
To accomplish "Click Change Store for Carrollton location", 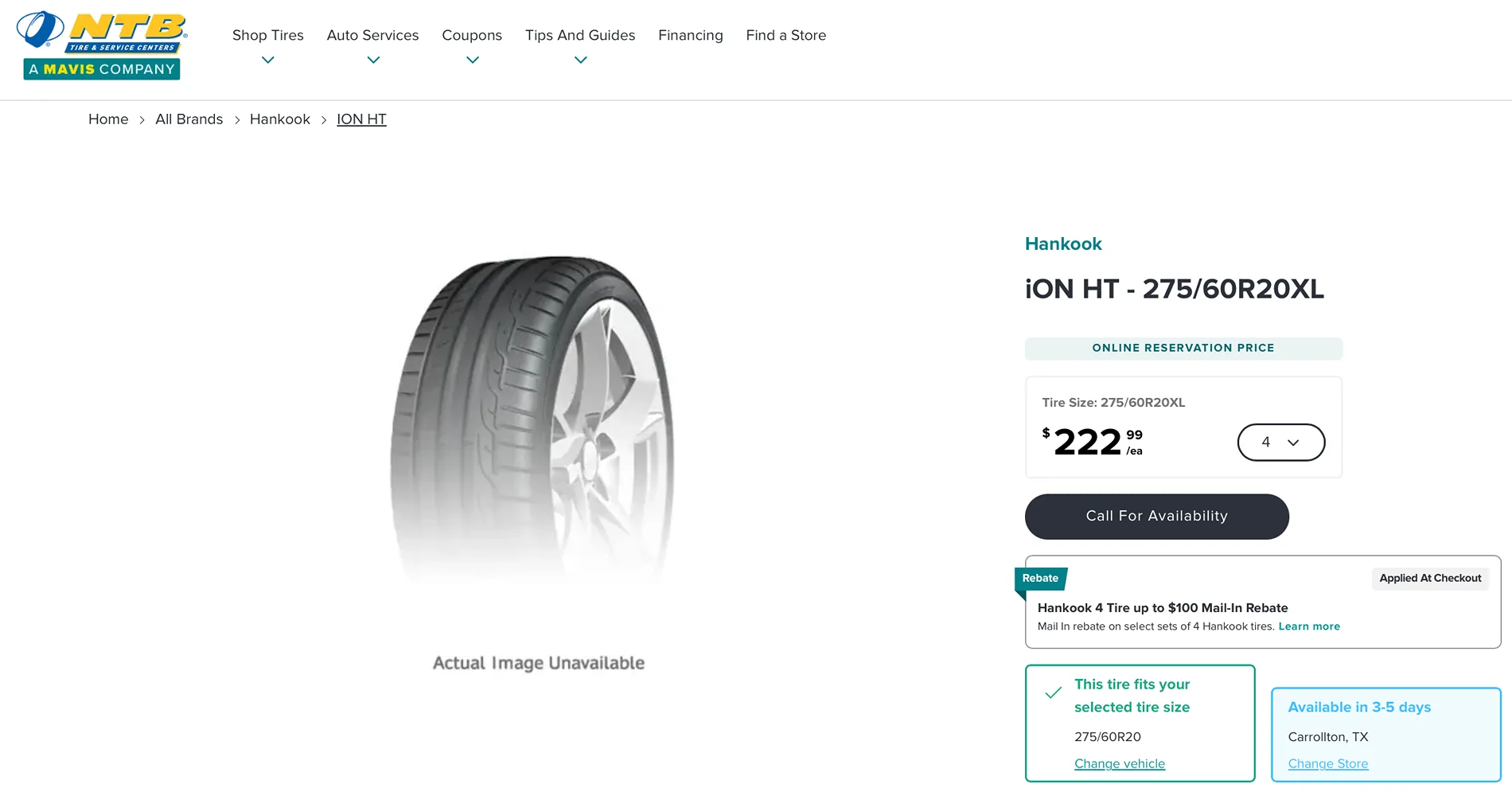I will point(1327,763).
